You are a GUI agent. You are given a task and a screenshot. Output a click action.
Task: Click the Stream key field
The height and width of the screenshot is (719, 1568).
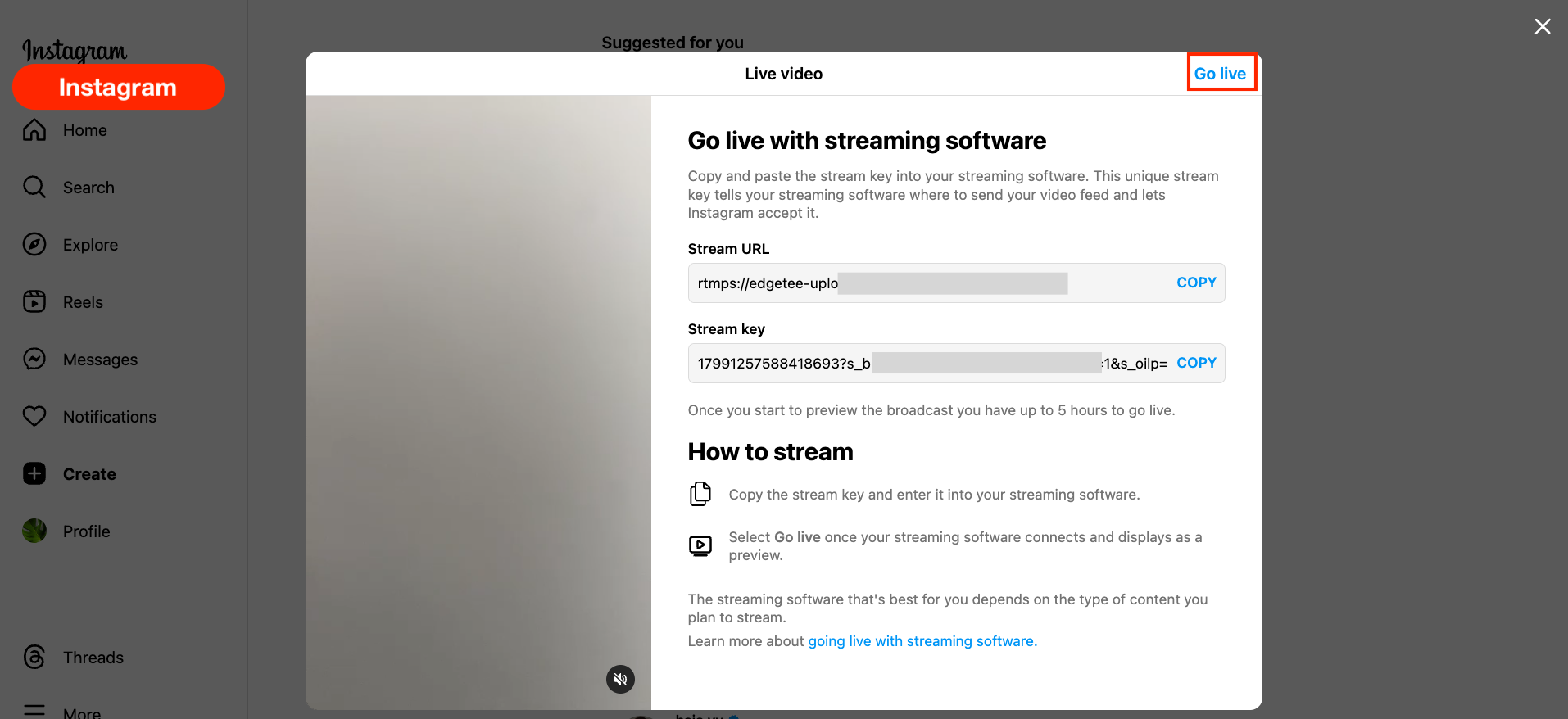pos(956,364)
